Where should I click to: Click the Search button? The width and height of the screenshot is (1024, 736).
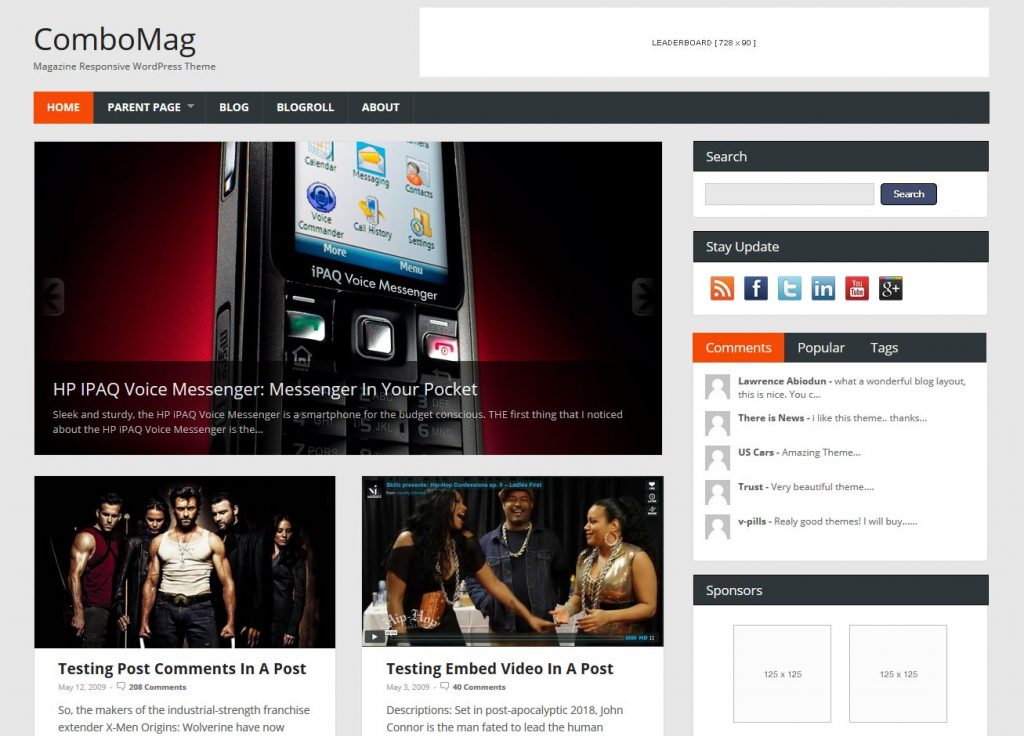click(908, 194)
